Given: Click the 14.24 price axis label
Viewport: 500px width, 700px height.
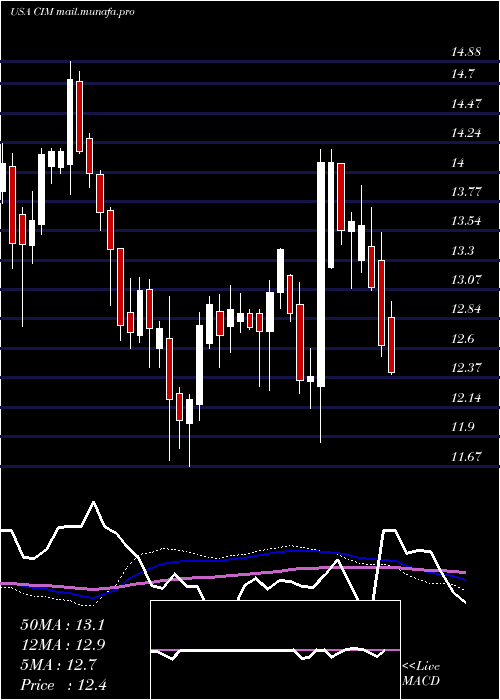Looking at the screenshot, I should point(466,133).
